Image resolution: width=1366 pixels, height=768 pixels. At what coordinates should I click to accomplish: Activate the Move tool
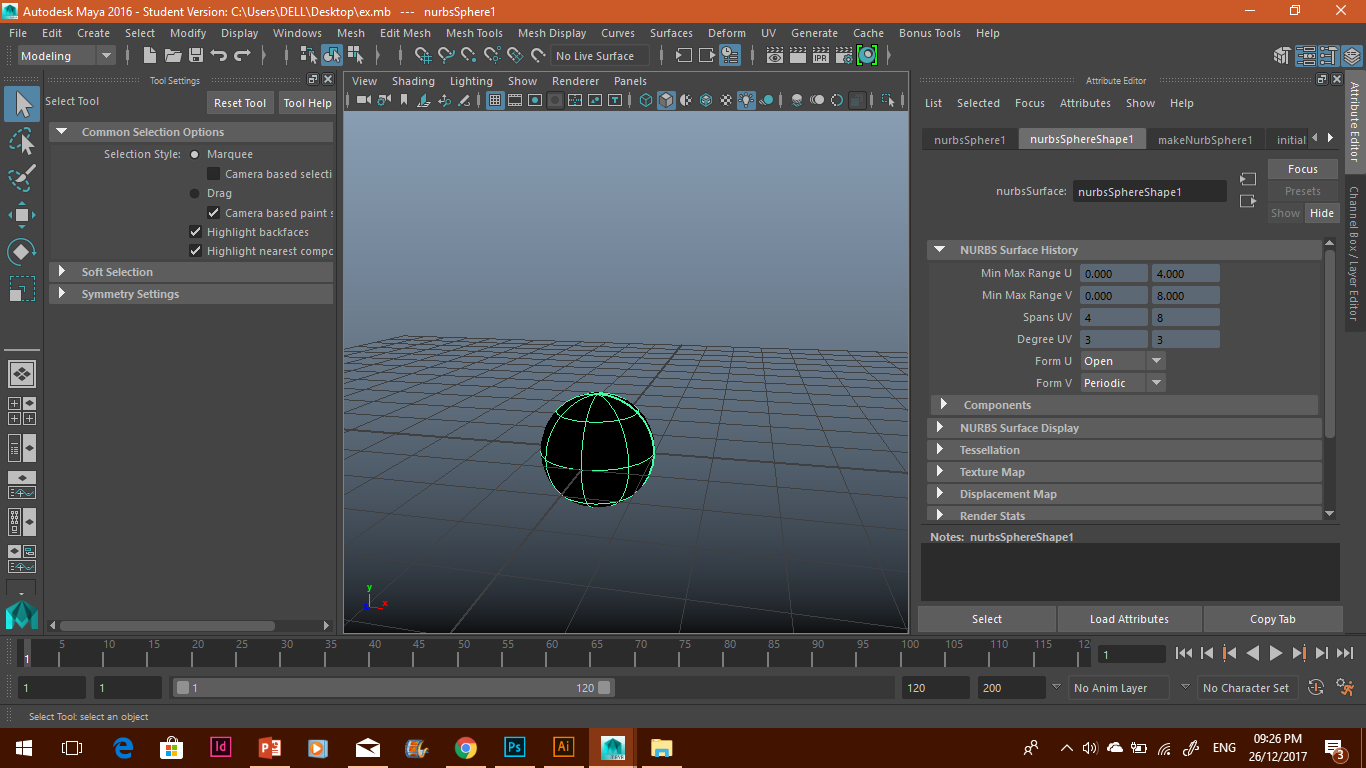click(x=22, y=215)
